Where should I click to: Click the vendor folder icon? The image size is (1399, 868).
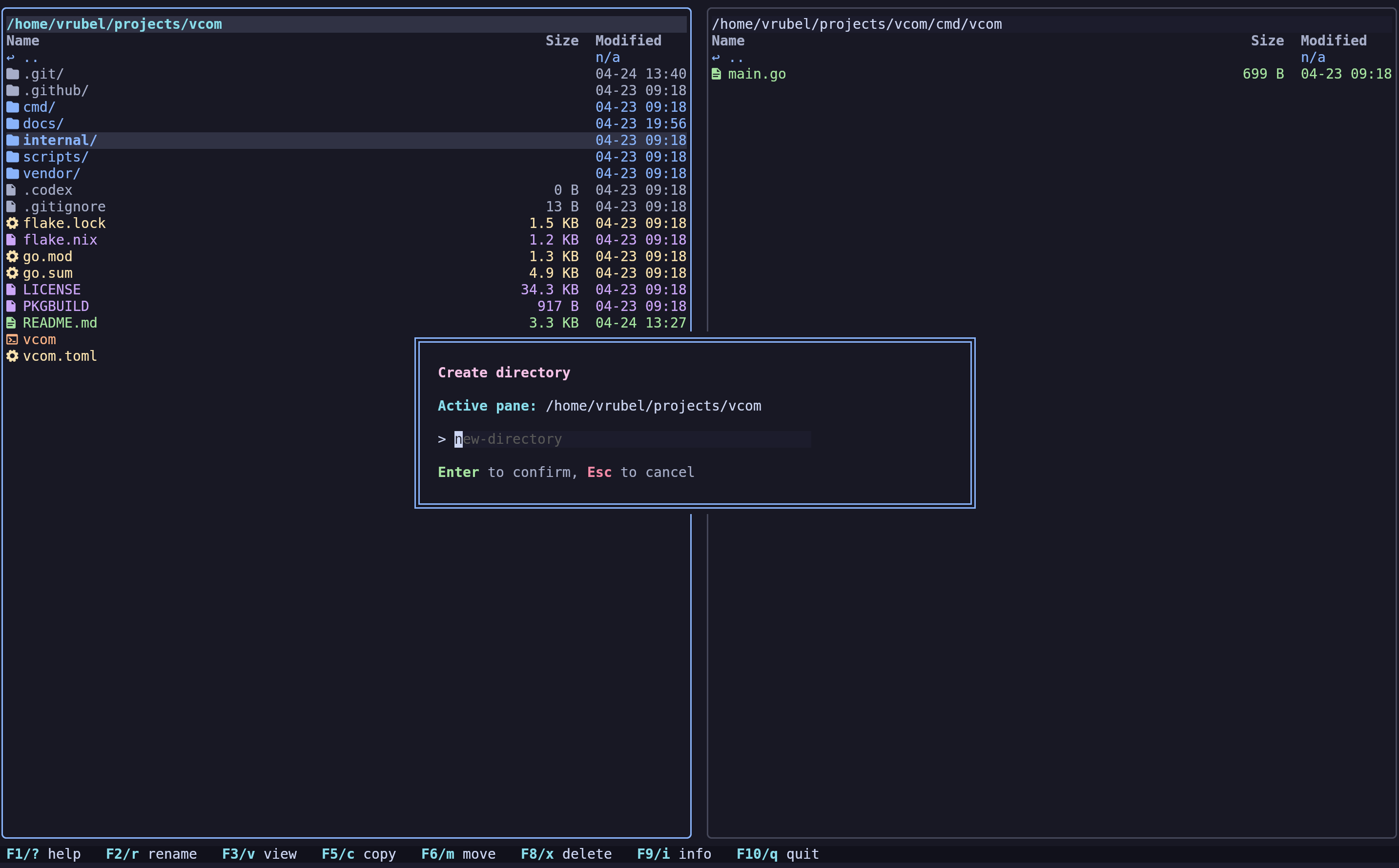(13, 173)
